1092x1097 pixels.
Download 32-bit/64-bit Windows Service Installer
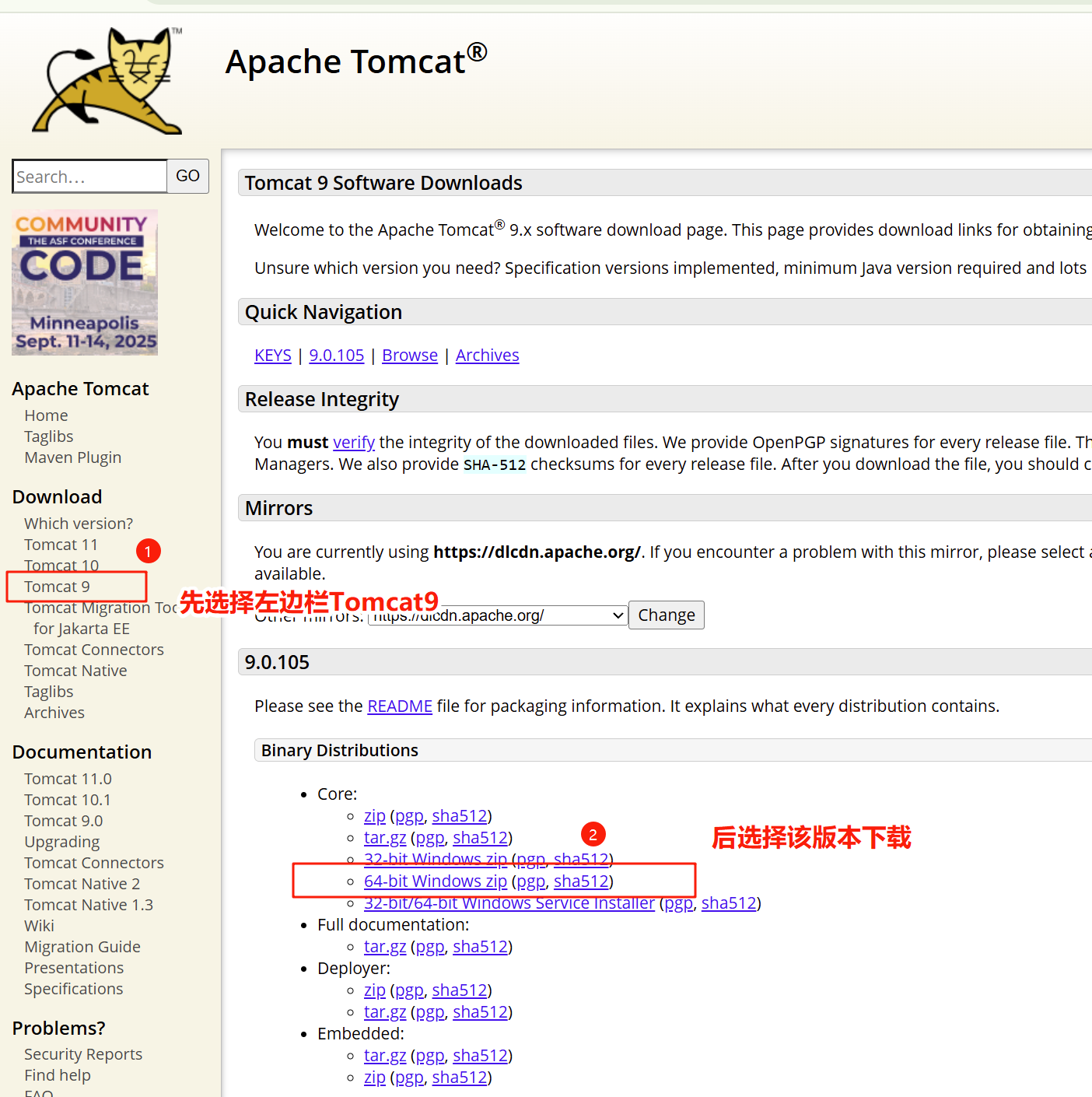[509, 903]
